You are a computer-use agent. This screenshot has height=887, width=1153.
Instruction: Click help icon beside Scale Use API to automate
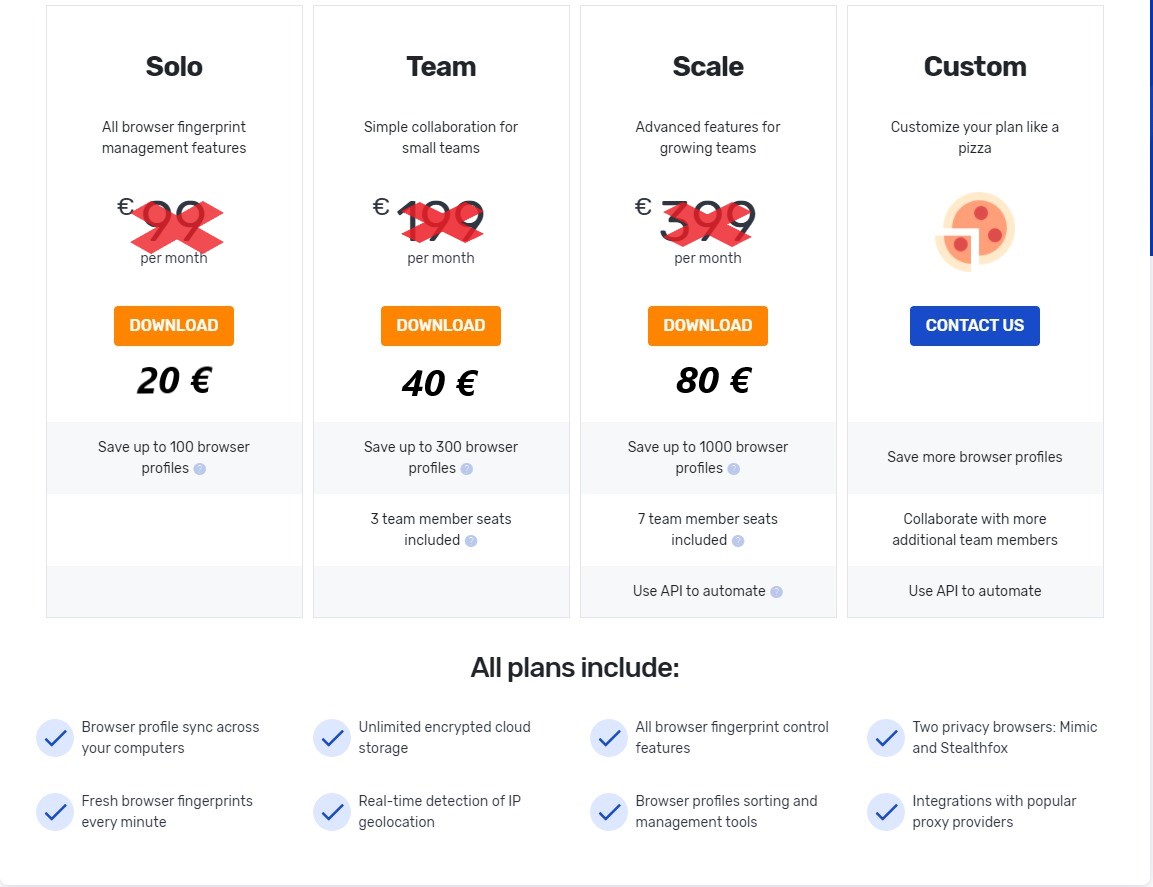pyautogui.click(x=777, y=591)
